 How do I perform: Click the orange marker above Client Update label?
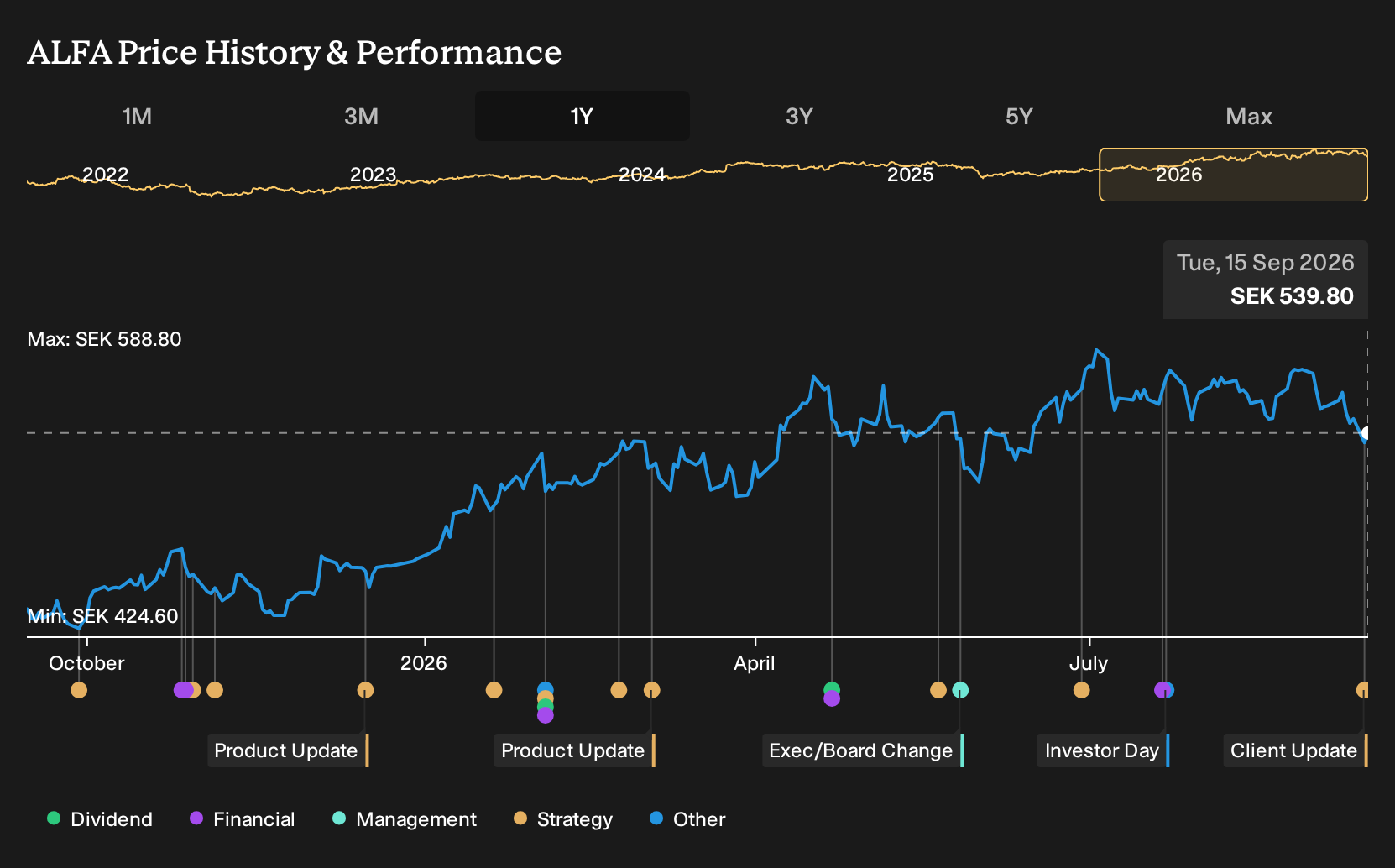1362,690
